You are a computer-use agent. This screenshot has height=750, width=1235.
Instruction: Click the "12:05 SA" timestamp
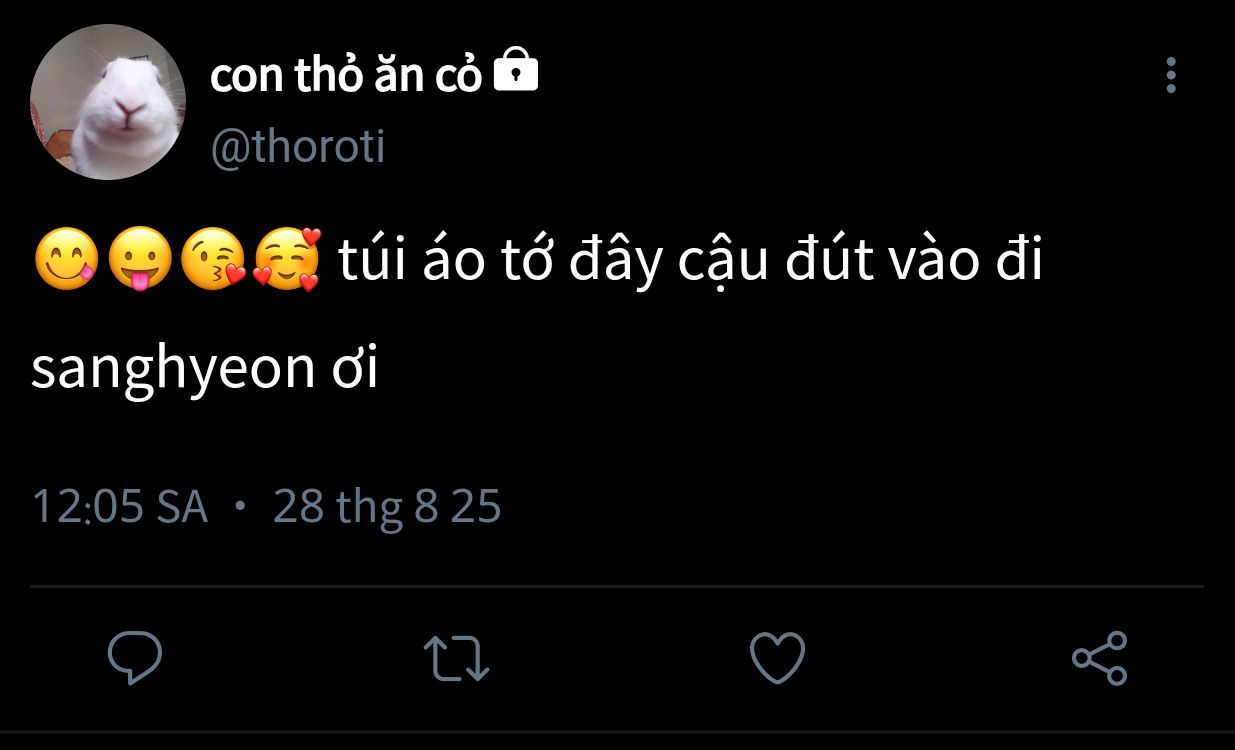pos(120,507)
